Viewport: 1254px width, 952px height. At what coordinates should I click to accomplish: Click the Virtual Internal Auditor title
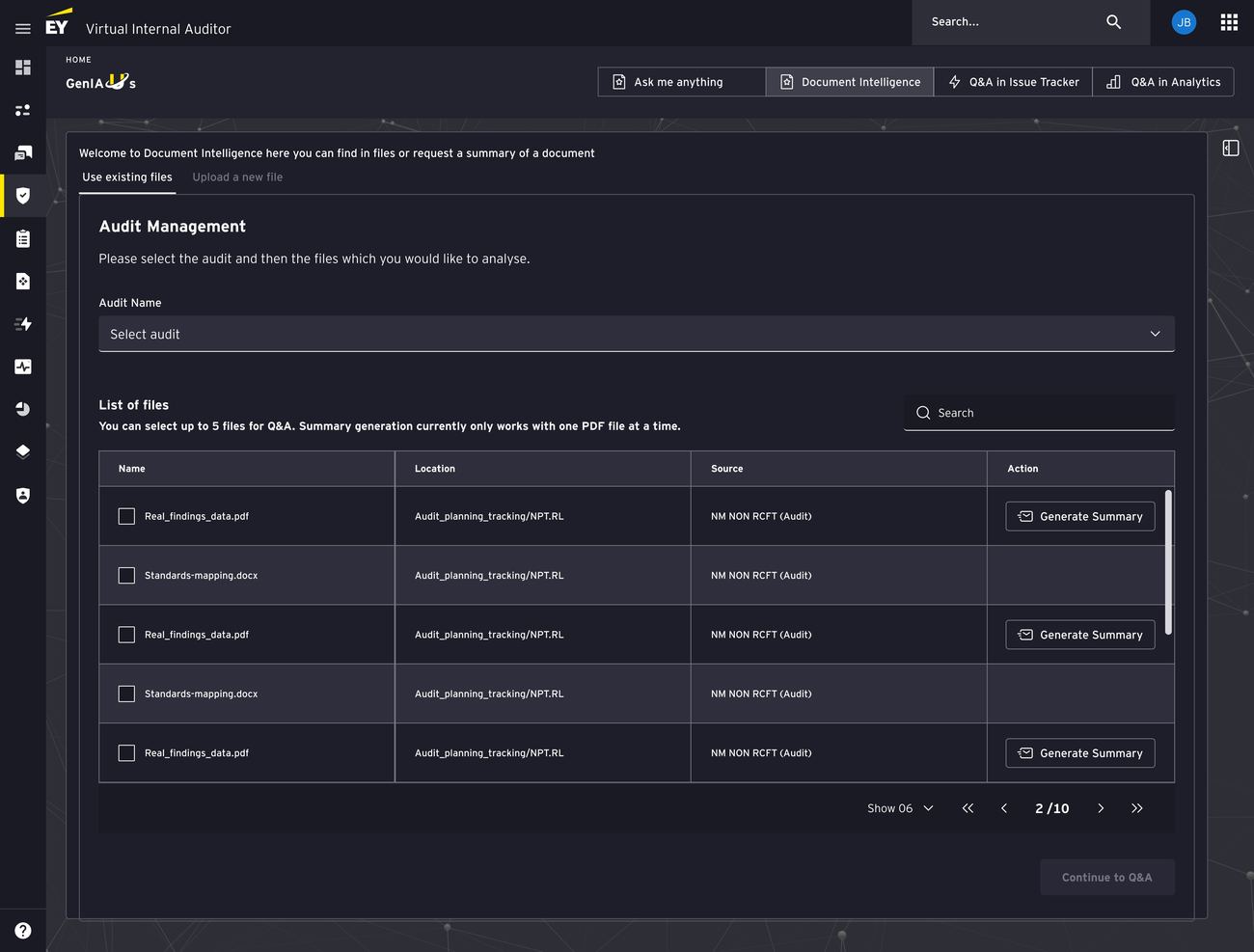[158, 29]
